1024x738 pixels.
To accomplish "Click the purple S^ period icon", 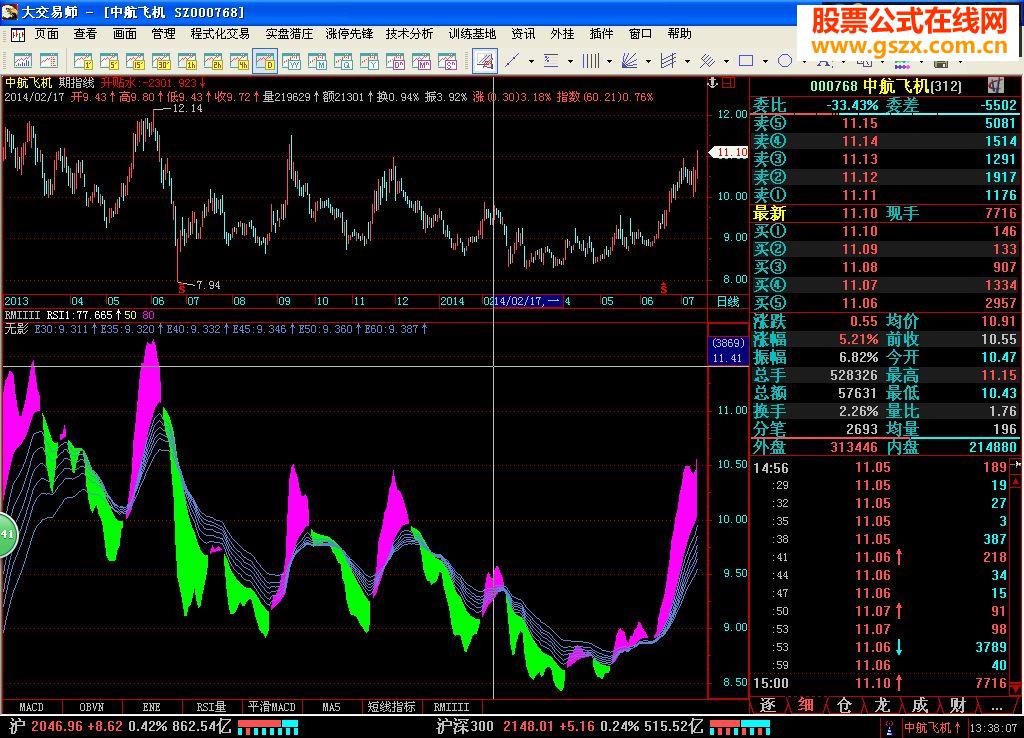I will (448, 61).
